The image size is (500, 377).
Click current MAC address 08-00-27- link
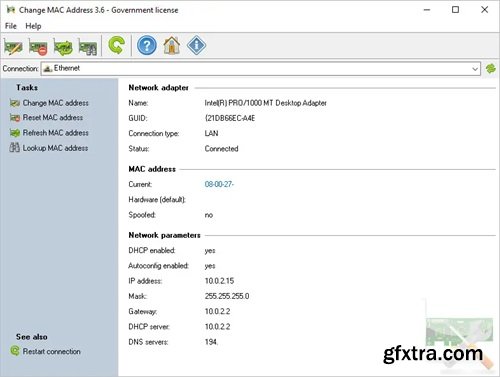219,184
